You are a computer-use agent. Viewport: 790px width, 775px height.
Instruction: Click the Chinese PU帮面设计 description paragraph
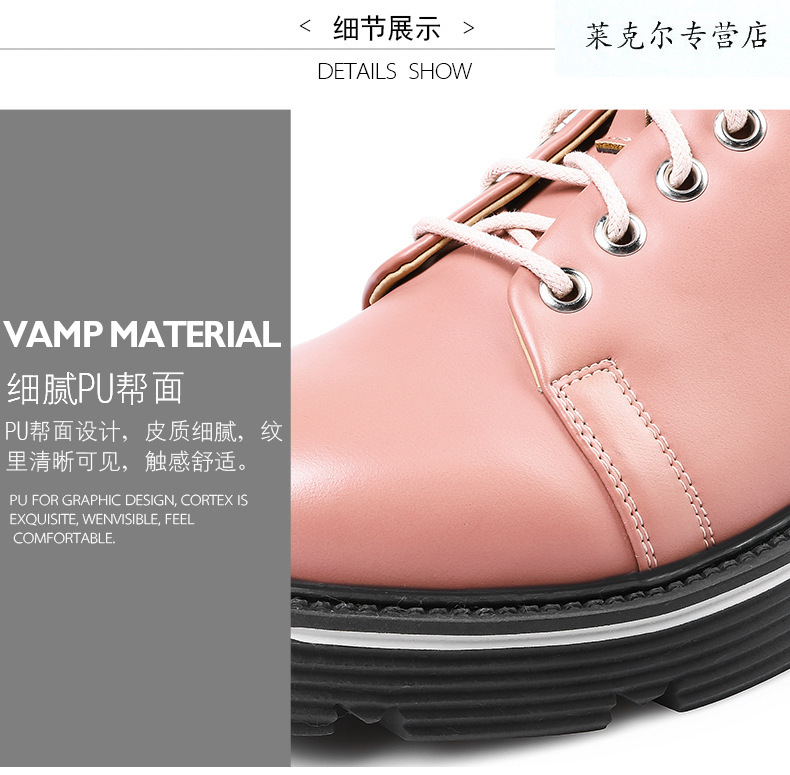tap(144, 446)
